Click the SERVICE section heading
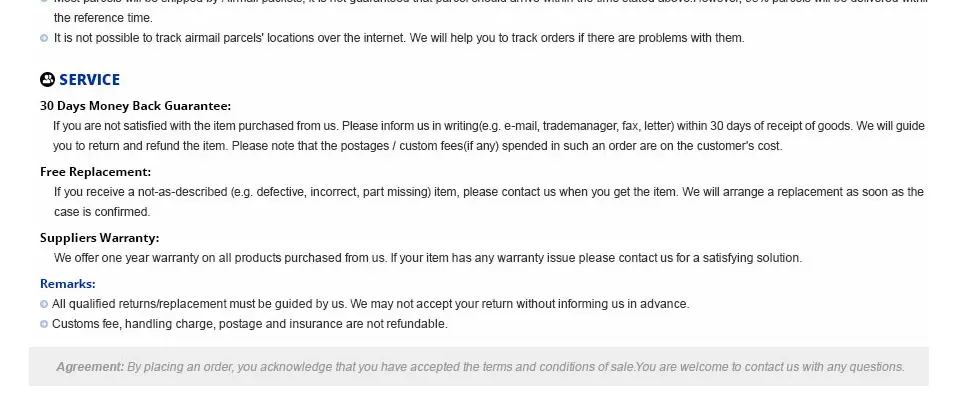Viewport: 958px width, 404px height. [x=89, y=79]
